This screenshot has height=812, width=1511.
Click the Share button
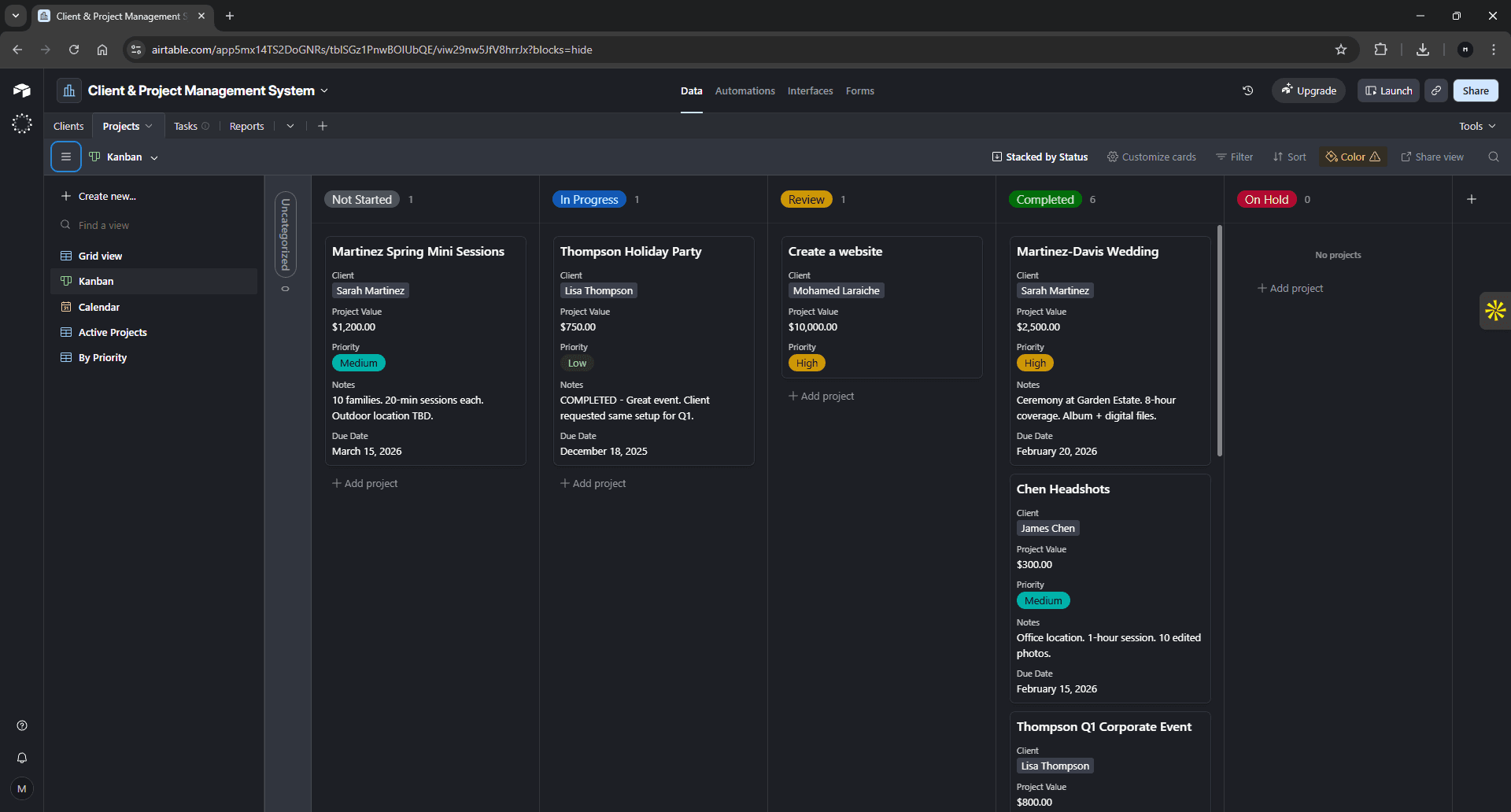point(1476,90)
